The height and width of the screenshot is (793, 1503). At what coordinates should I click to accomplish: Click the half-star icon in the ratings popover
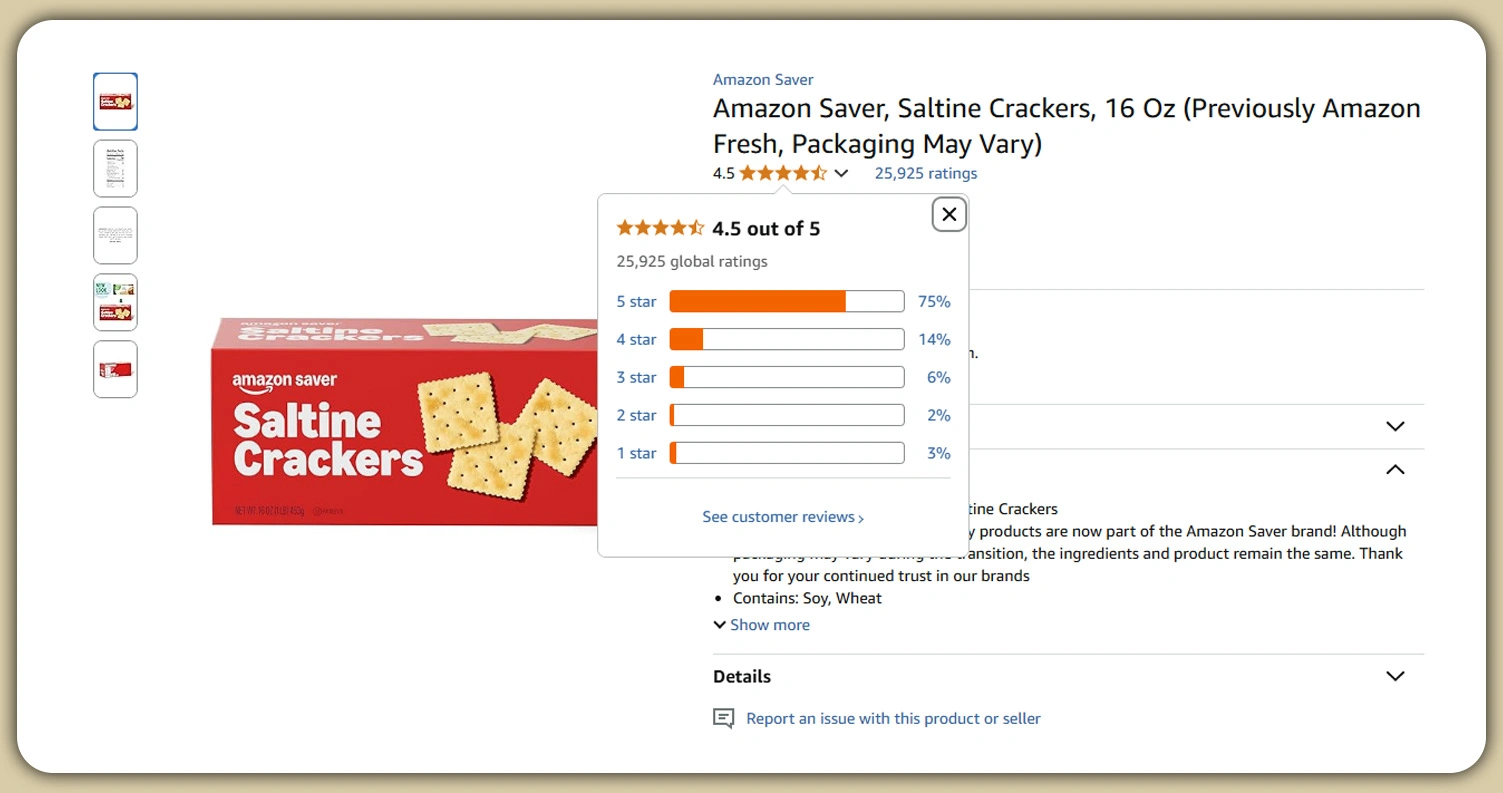tap(698, 228)
